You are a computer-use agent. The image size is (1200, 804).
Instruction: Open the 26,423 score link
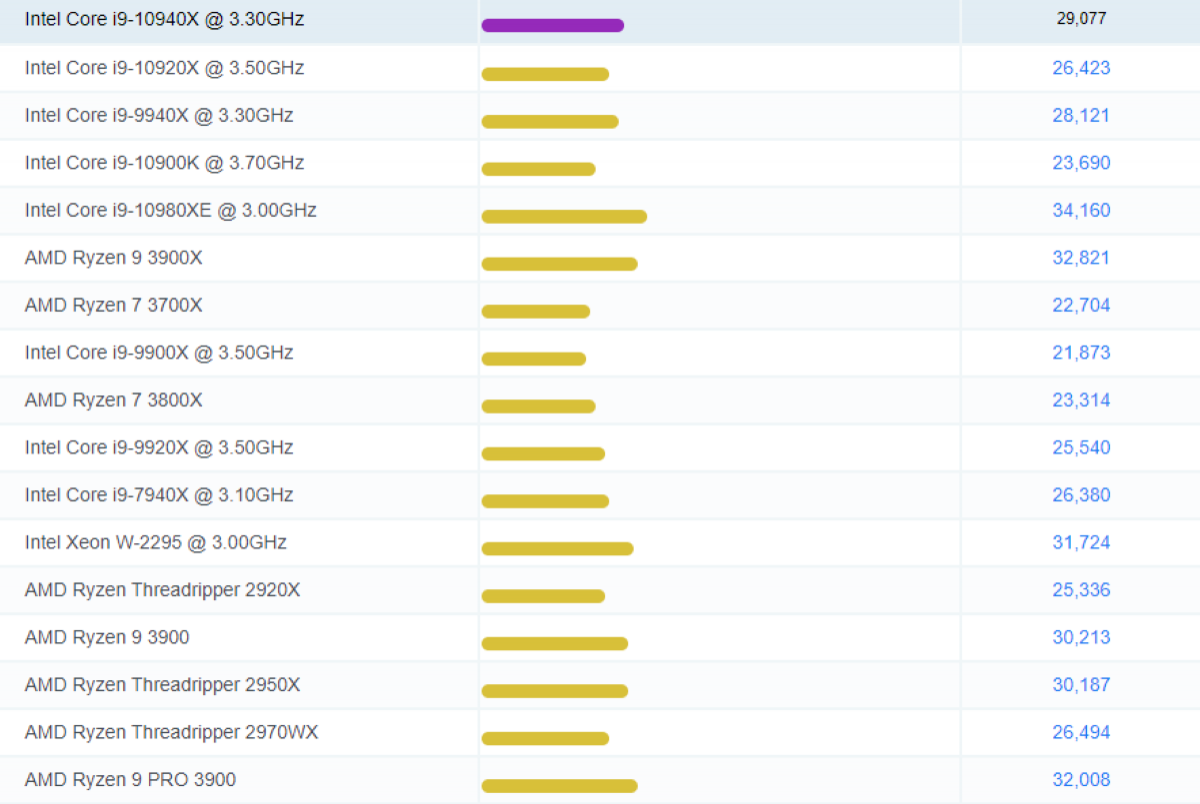coord(1081,68)
